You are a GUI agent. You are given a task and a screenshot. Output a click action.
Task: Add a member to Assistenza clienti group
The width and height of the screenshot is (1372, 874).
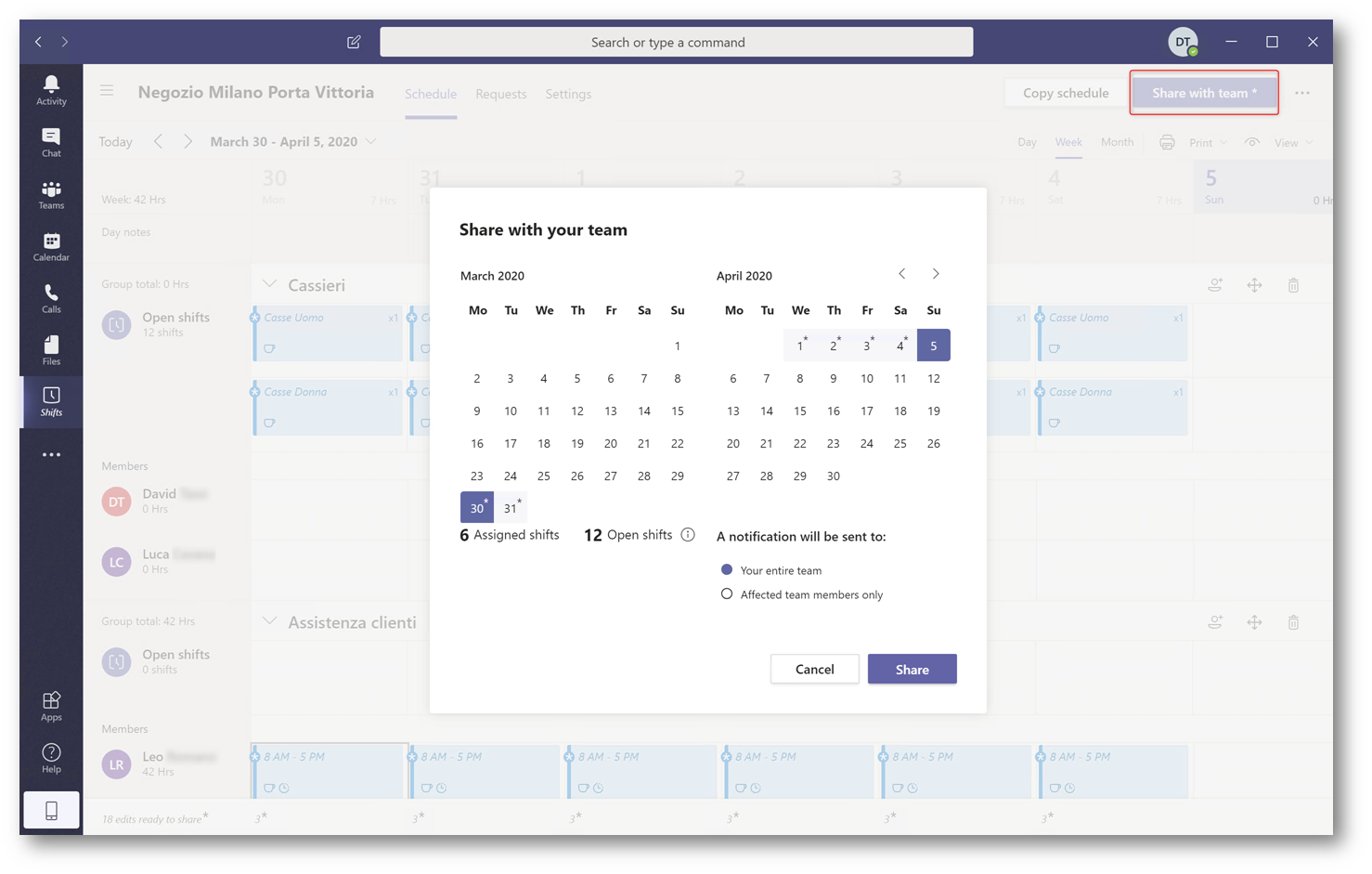tap(1215, 622)
